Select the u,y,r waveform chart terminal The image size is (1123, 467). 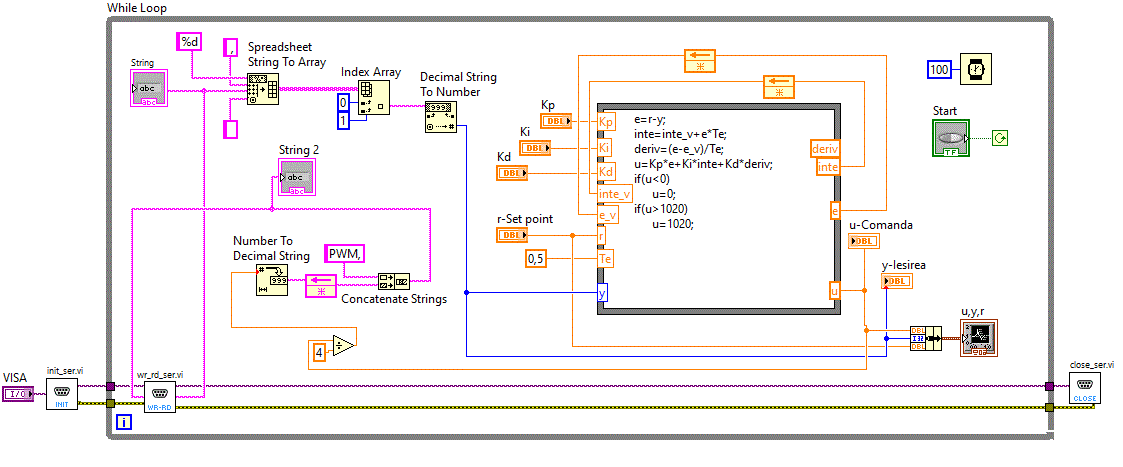point(975,339)
